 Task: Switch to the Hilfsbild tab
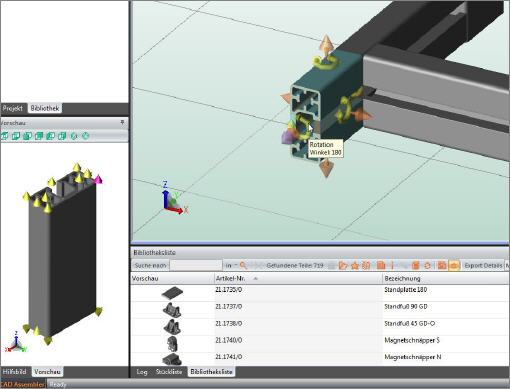[14, 371]
